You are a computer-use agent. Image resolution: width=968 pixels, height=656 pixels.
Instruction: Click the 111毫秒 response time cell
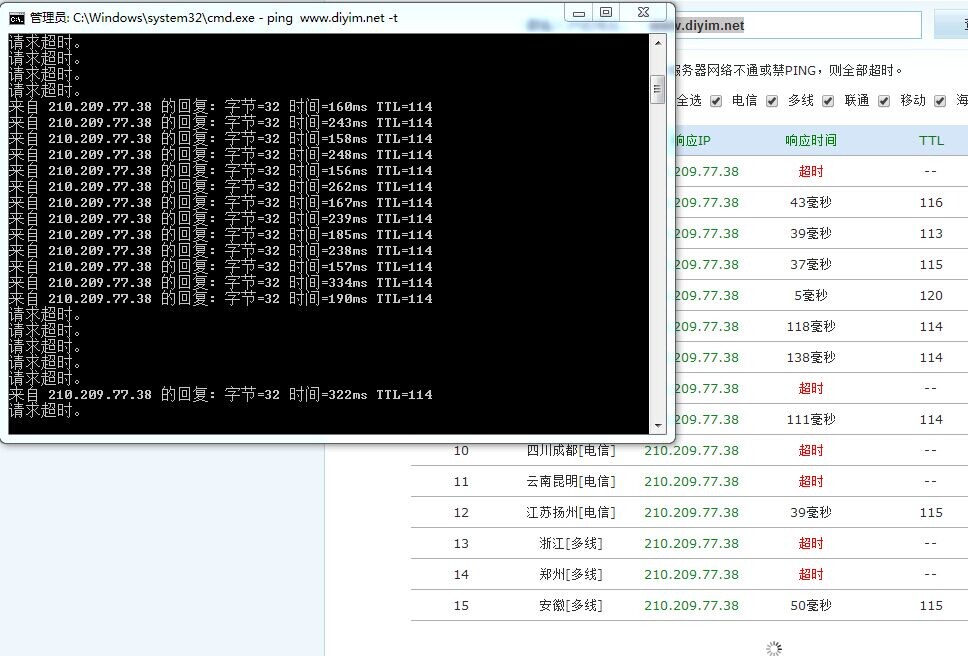click(811, 420)
